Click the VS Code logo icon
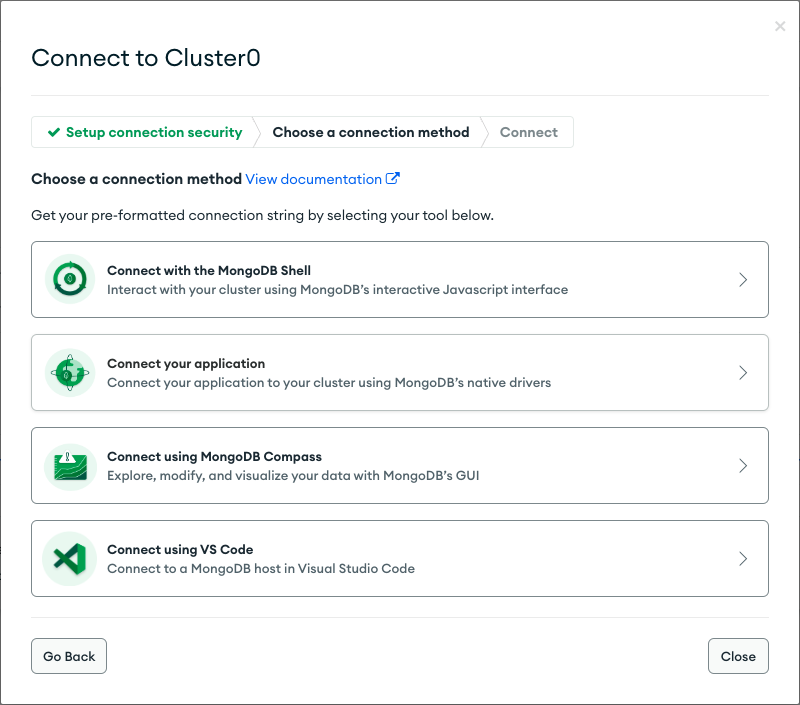Viewport: 800px width, 705px height. pos(70,559)
